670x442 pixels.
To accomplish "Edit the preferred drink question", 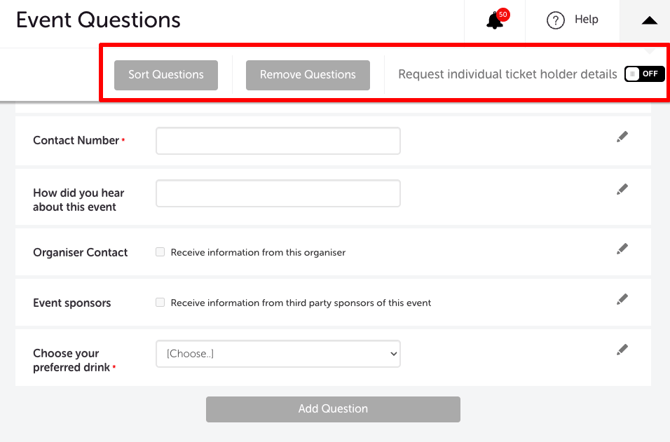I will [622, 350].
